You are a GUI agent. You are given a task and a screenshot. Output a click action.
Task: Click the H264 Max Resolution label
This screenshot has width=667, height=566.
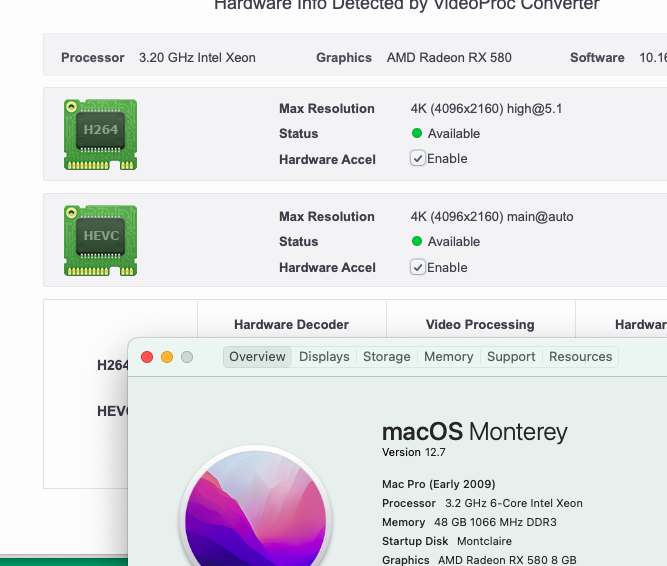327,108
